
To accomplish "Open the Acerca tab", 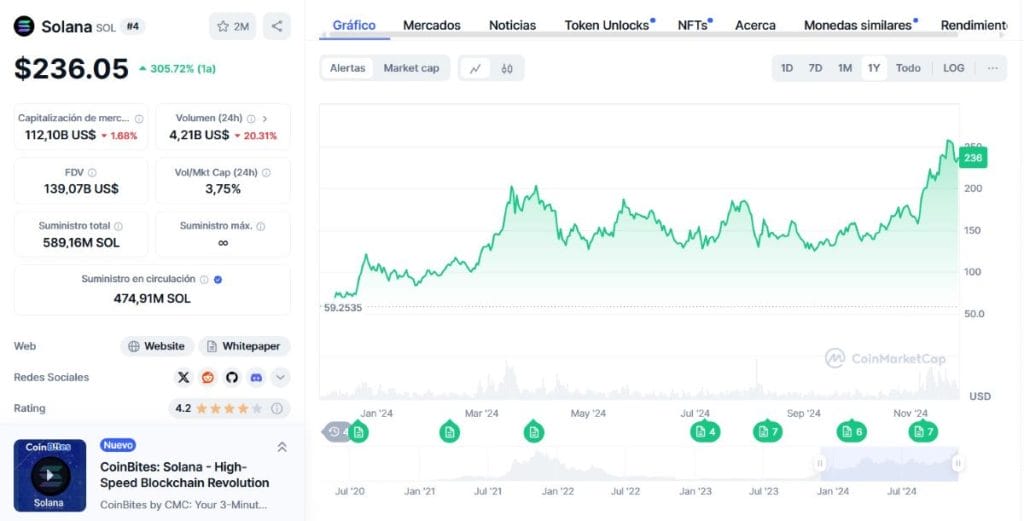I will coord(756,25).
